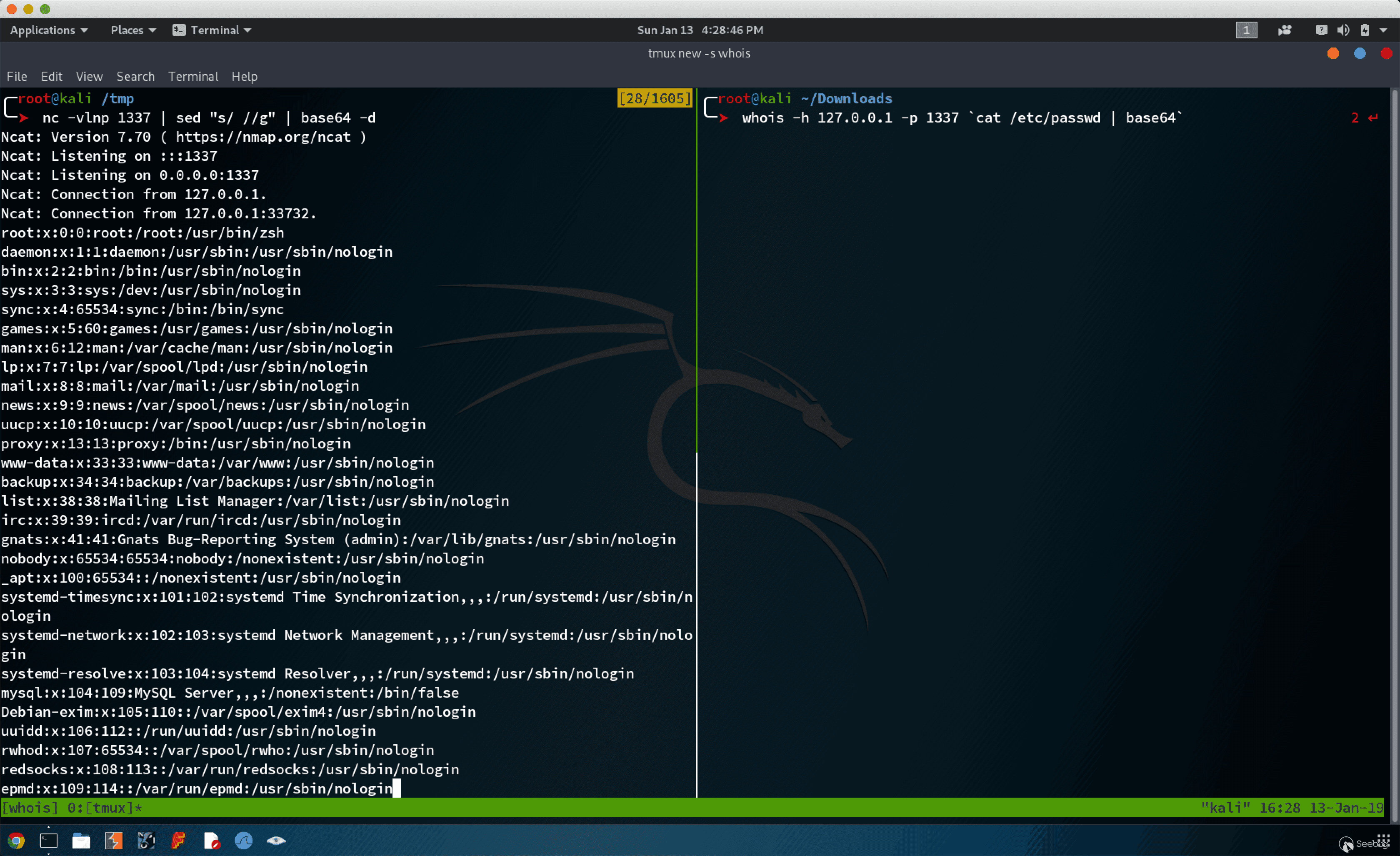
Task: Launch Burp Suite from the dock
Action: [x=114, y=840]
